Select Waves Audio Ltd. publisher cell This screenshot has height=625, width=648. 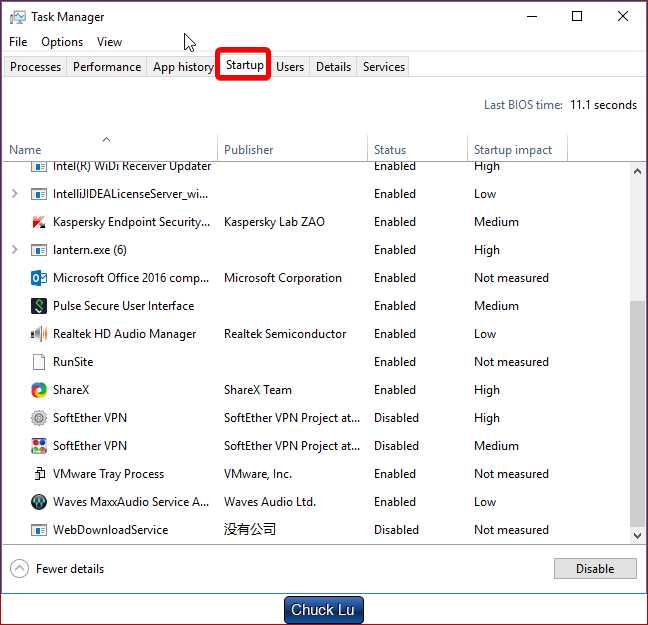(x=270, y=502)
